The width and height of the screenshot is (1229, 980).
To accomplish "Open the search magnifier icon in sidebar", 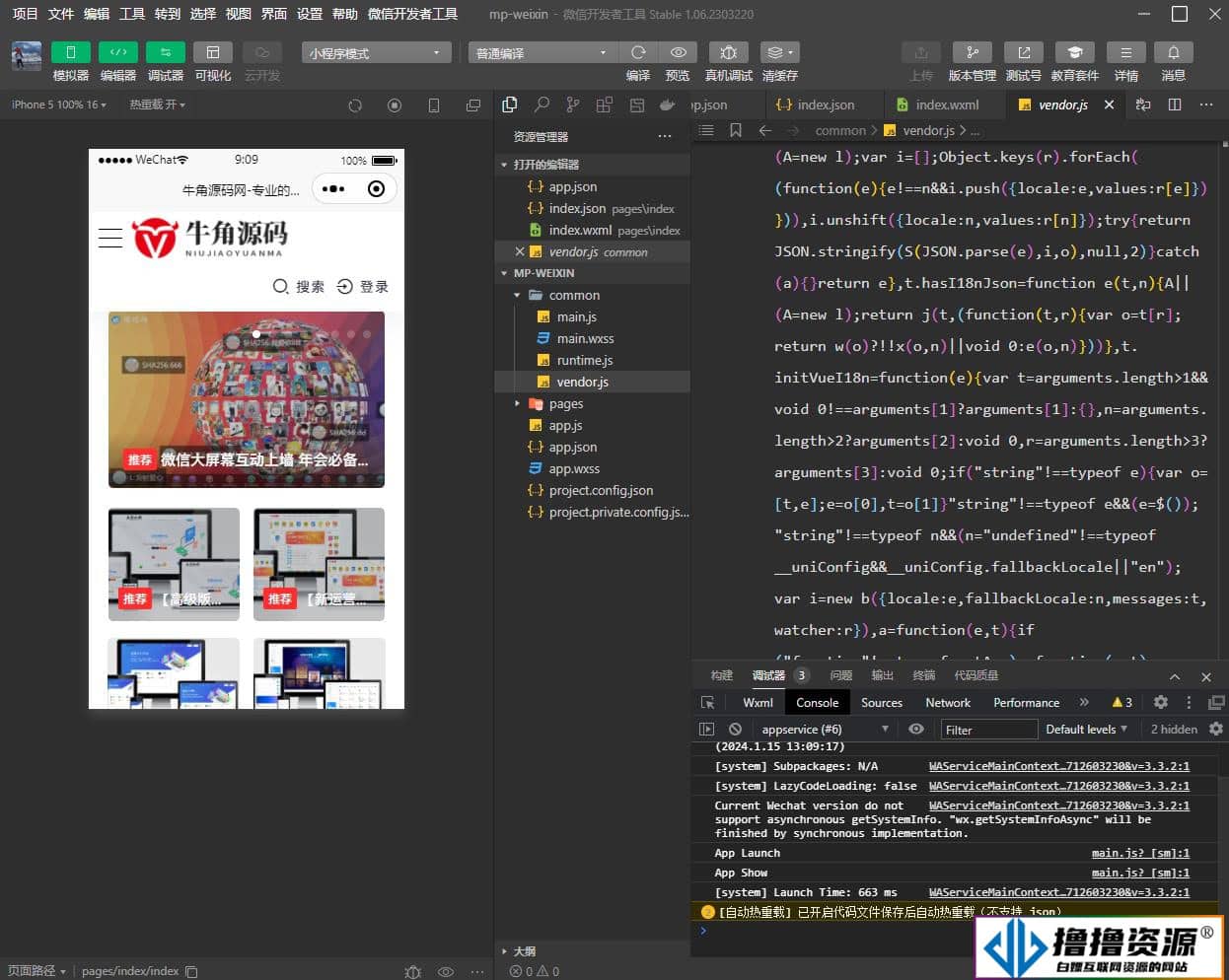I will [542, 105].
